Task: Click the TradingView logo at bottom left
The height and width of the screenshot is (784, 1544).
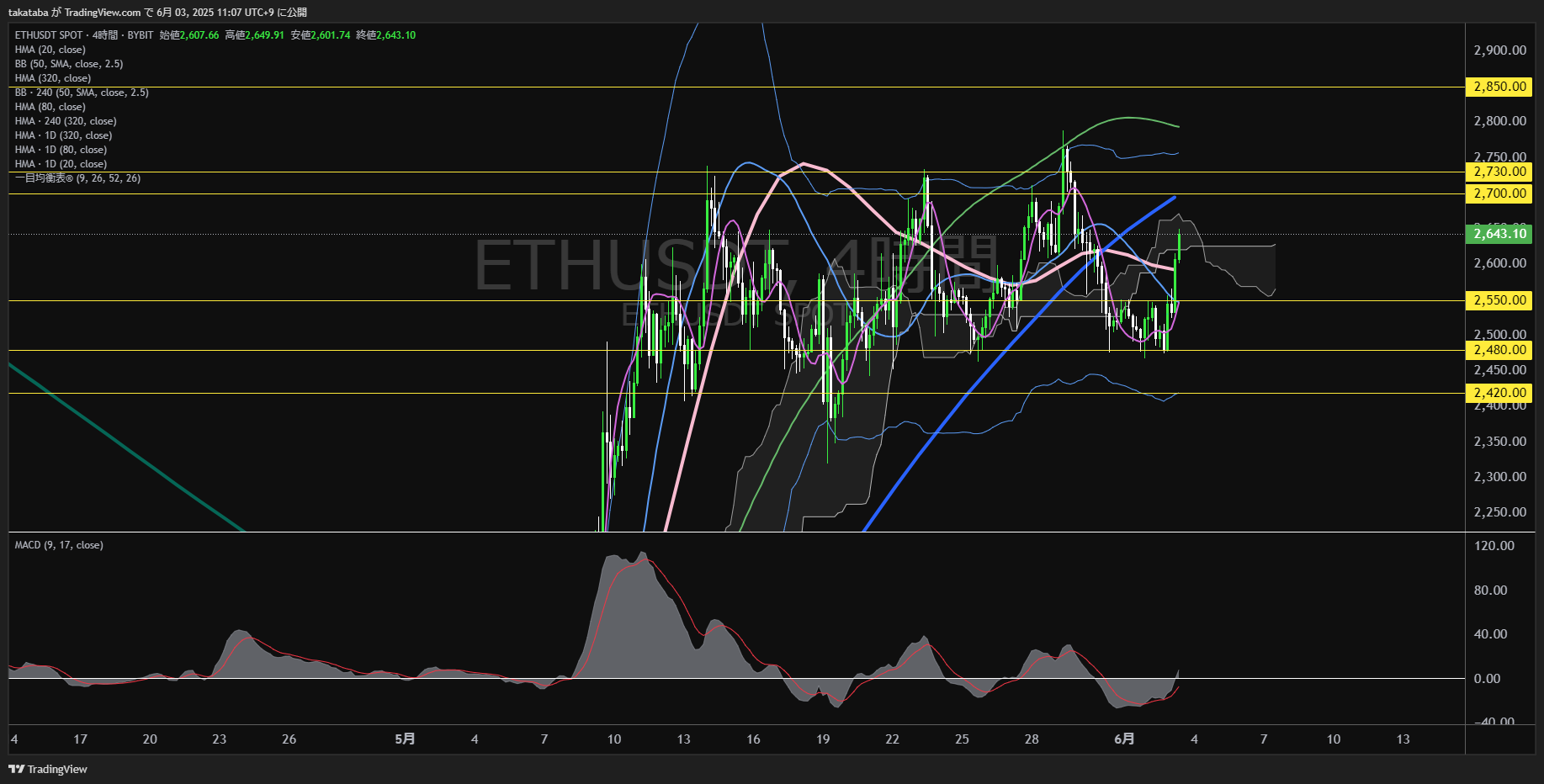Action: (48, 769)
